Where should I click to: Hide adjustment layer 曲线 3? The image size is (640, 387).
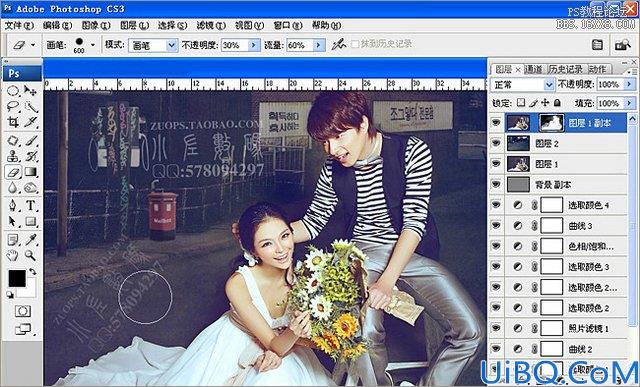[496, 225]
